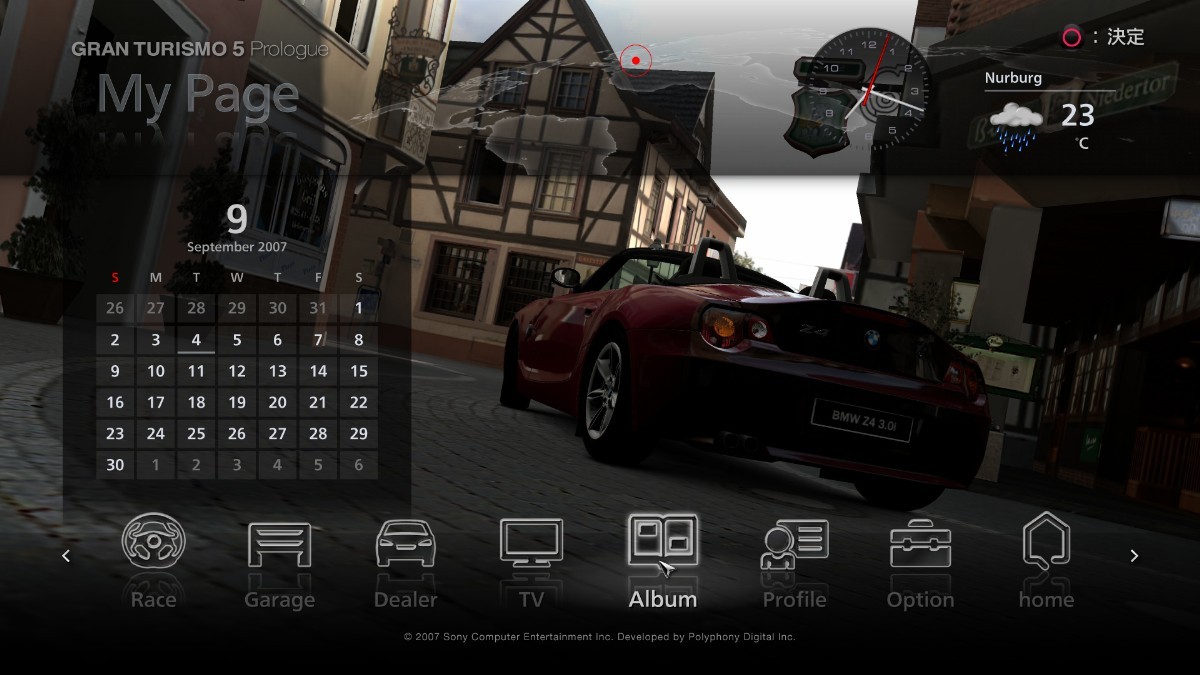The image size is (1200, 675).
Task: Open the Option toolbox icon
Action: [920, 543]
